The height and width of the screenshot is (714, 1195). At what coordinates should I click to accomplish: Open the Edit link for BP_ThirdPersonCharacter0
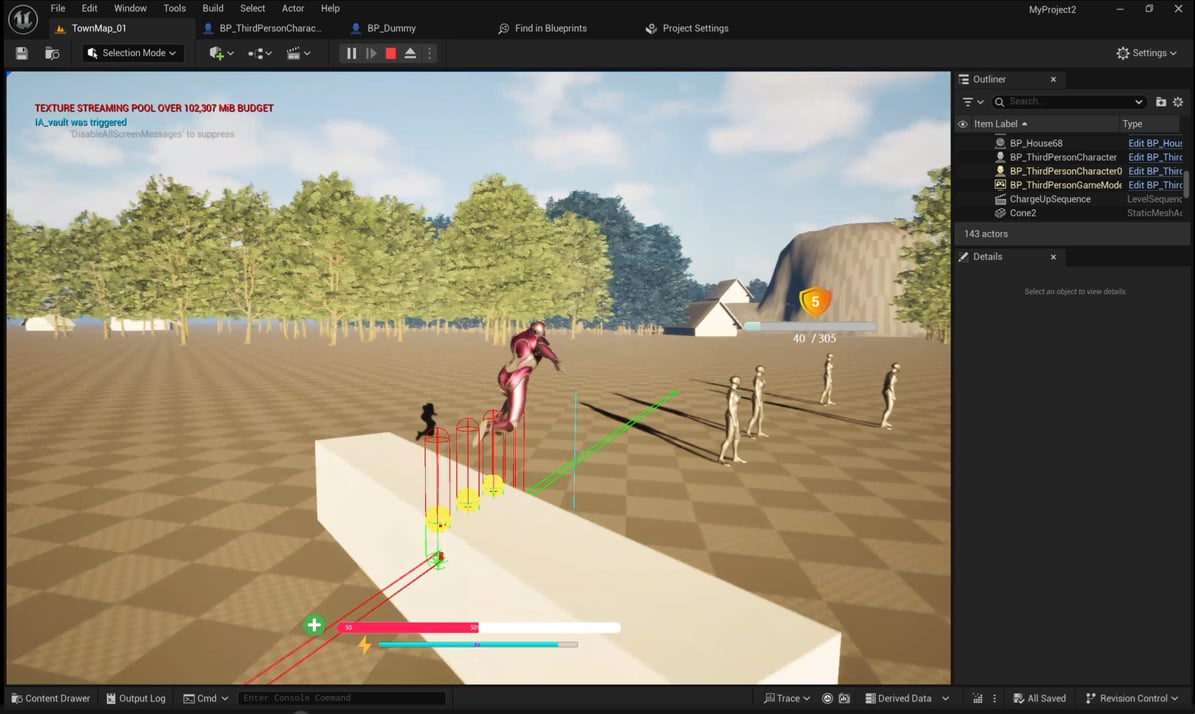[x=1155, y=171]
